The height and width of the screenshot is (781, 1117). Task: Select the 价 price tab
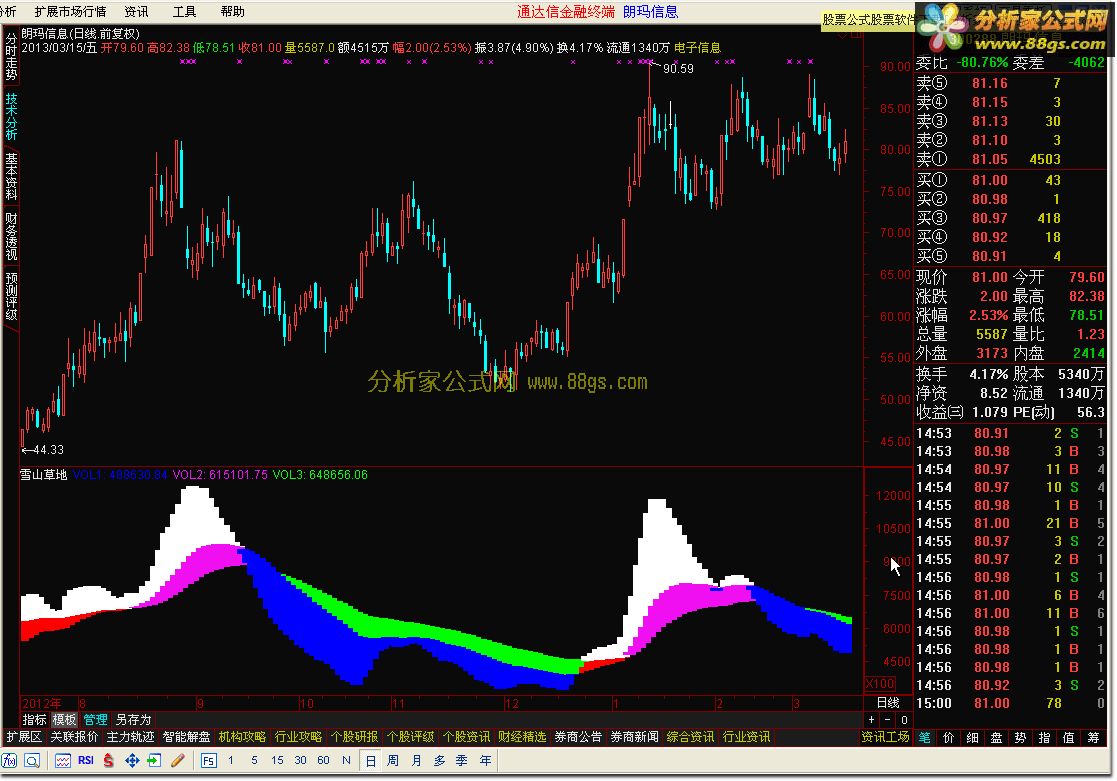[x=949, y=738]
